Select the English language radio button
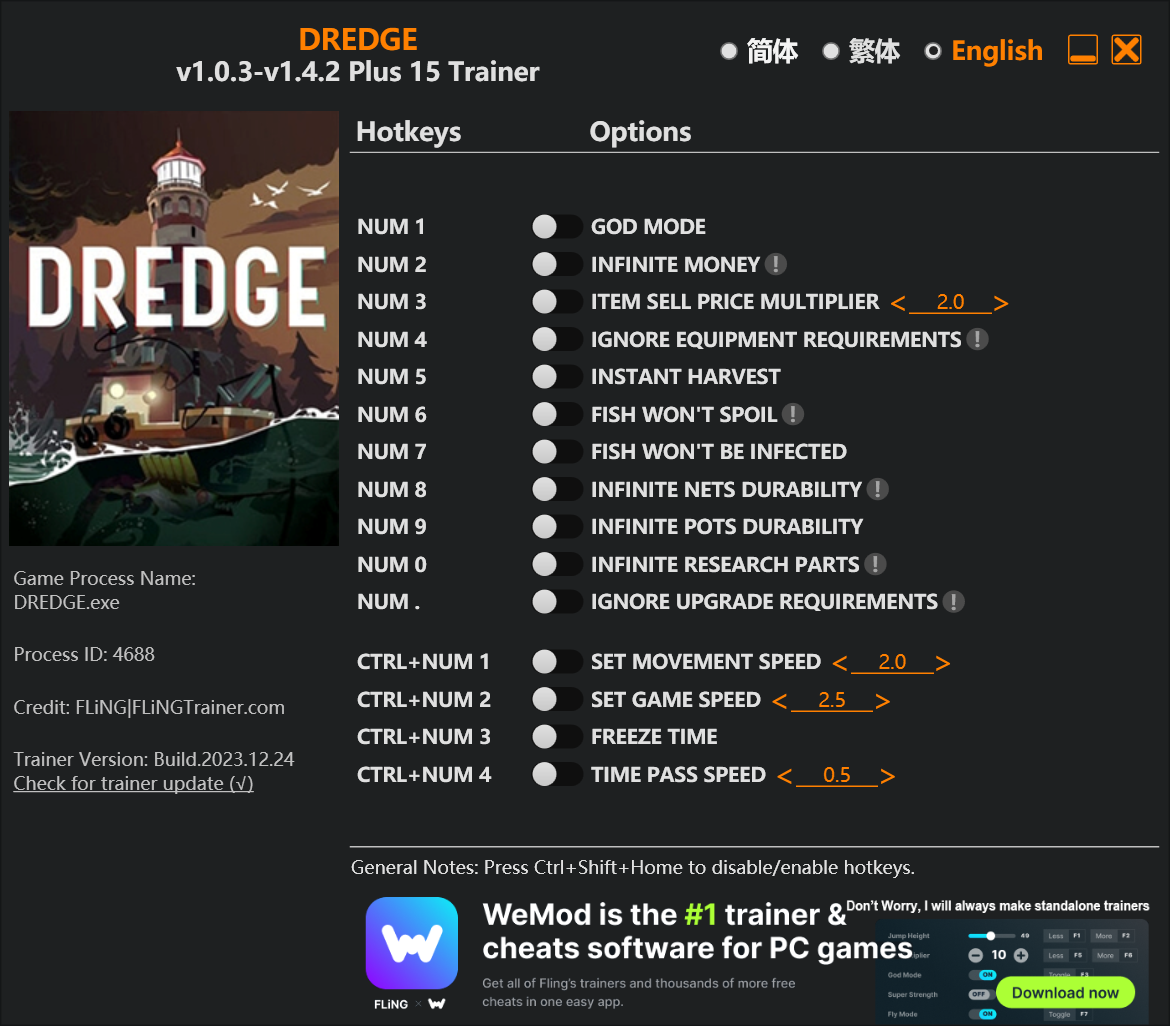Screen dimensions: 1170x1026 click(933, 51)
